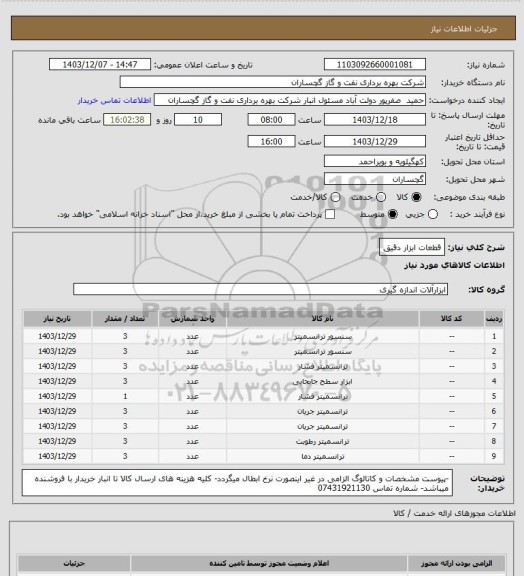Click the request creator name field
This screenshot has width=524, height=576.
(x=290, y=100)
